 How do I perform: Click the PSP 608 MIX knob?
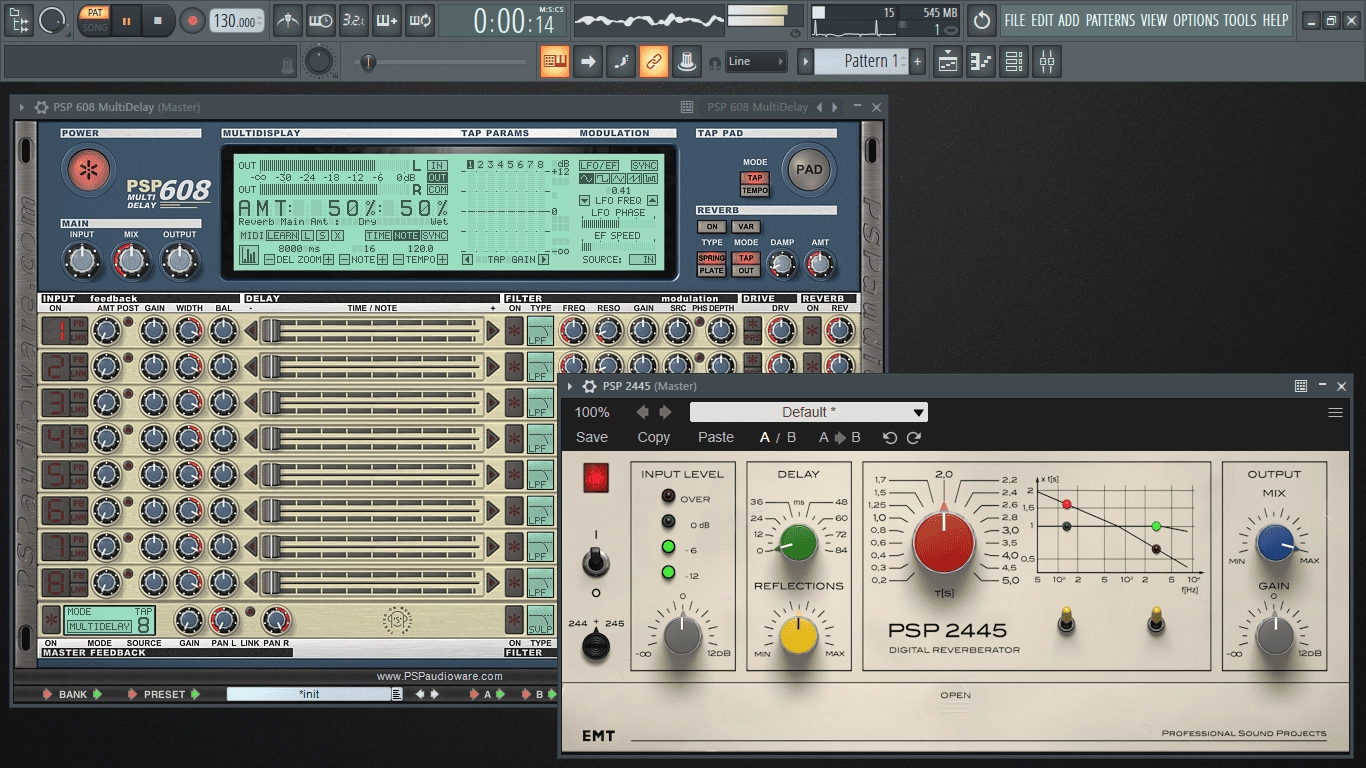click(x=131, y=261)
